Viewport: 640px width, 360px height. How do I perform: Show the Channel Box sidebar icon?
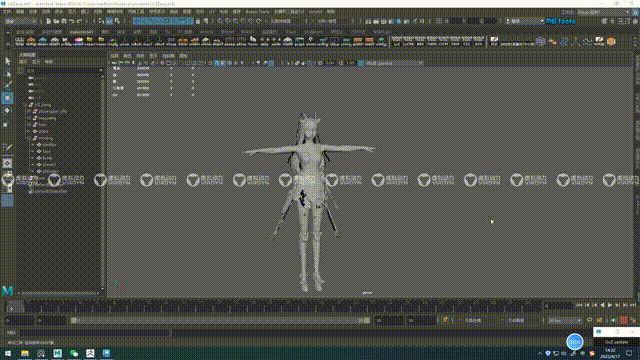635,21
